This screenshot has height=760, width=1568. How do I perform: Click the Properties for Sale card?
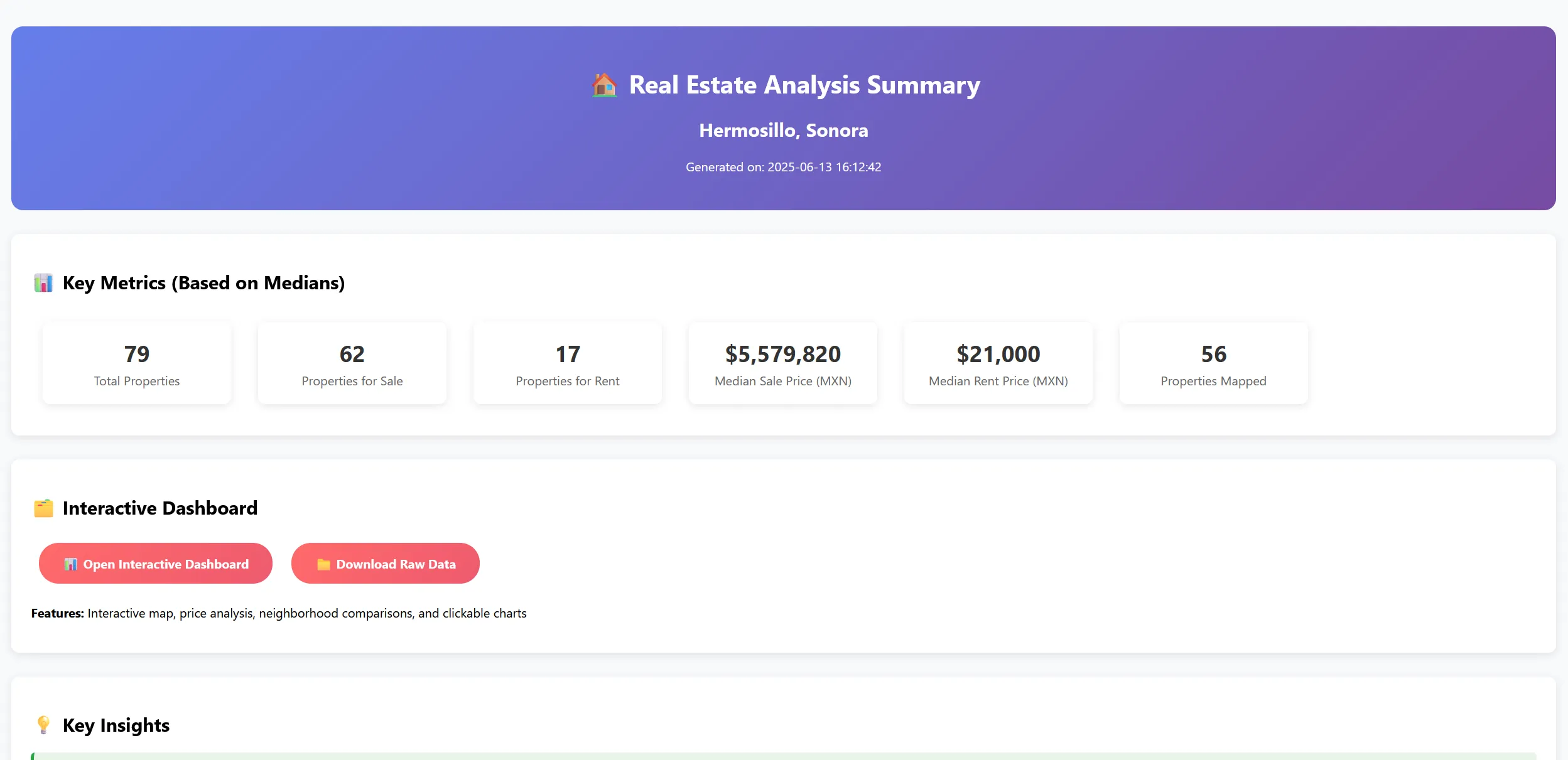pyautogui.click(x=352, y=363)
